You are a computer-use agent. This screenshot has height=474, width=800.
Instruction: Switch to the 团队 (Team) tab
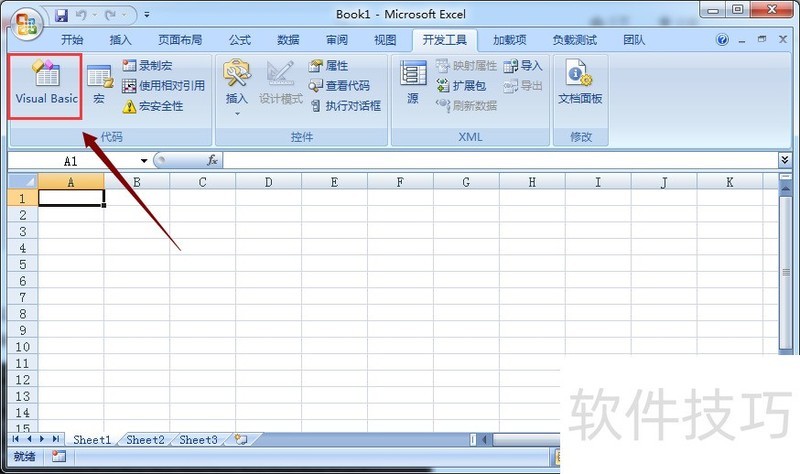634,40
